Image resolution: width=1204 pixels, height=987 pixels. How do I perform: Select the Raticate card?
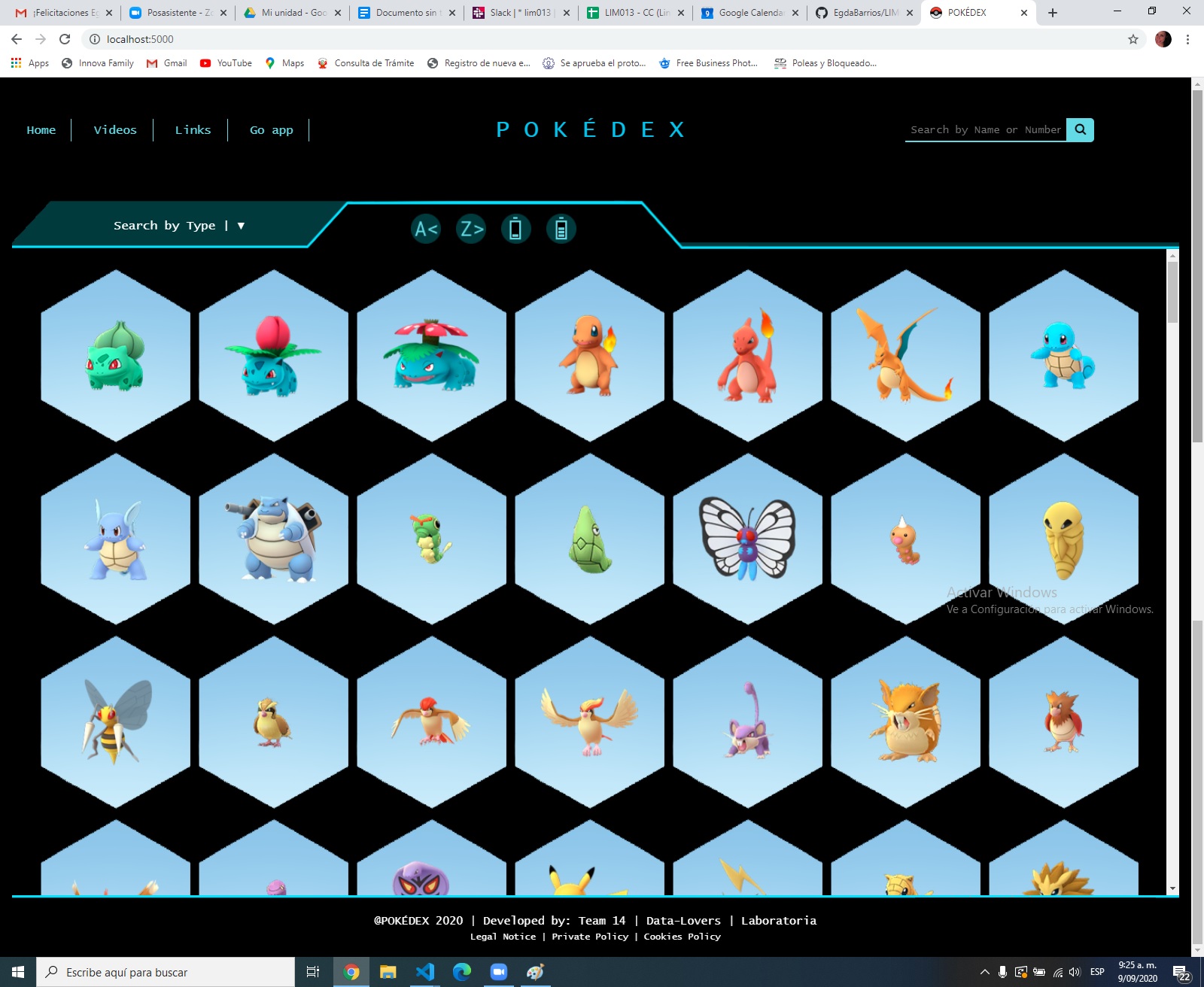[906, 722]
